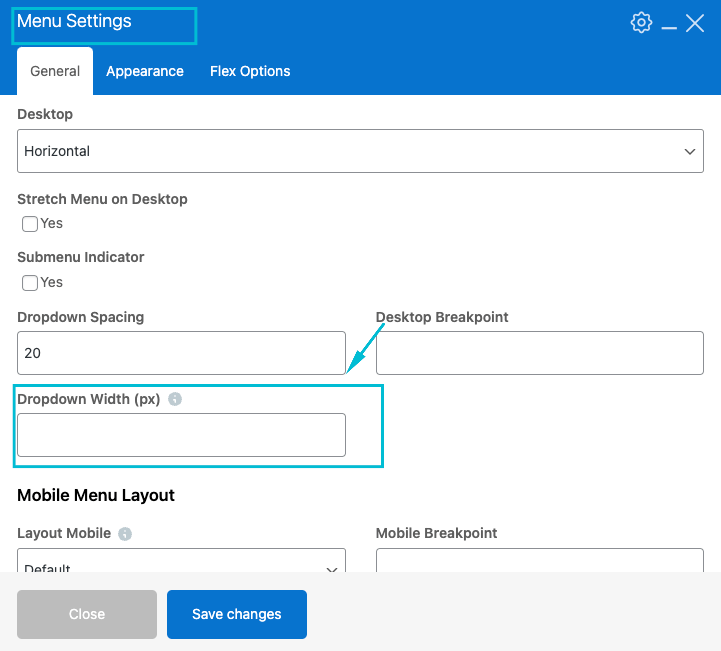This screenshot has width=721, height=651.
Task: Open the Appearance tab
Action: point(145,71)
